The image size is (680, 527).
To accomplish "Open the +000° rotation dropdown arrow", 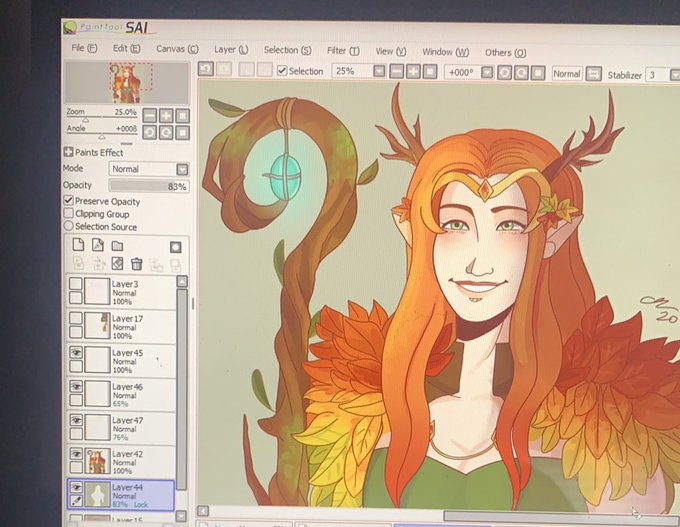I will coord(487,72).
